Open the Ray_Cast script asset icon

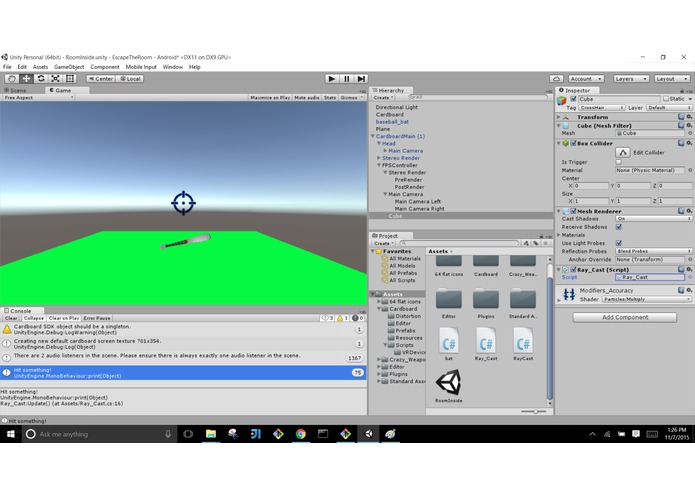click(x=486, y=341)
